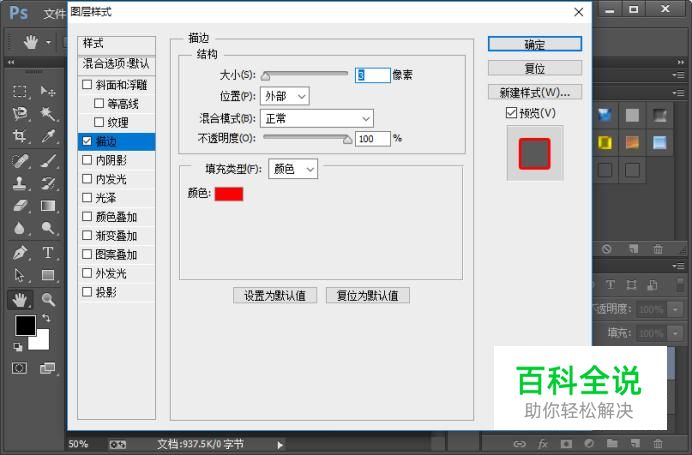Open layer Fill dropdown arrow
The width and height of the screenshot is (692, 455).
[x=675, y=333]
